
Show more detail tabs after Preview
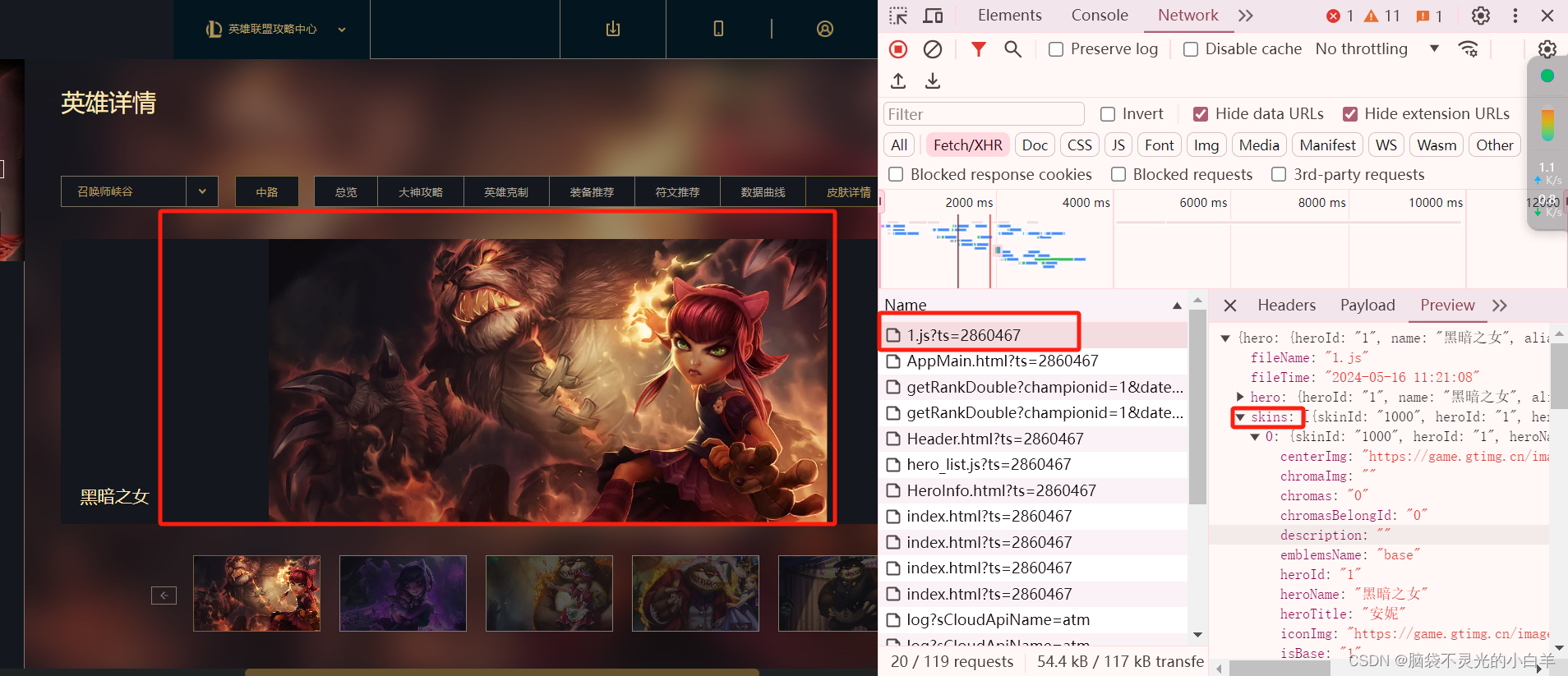point(1500,306)
